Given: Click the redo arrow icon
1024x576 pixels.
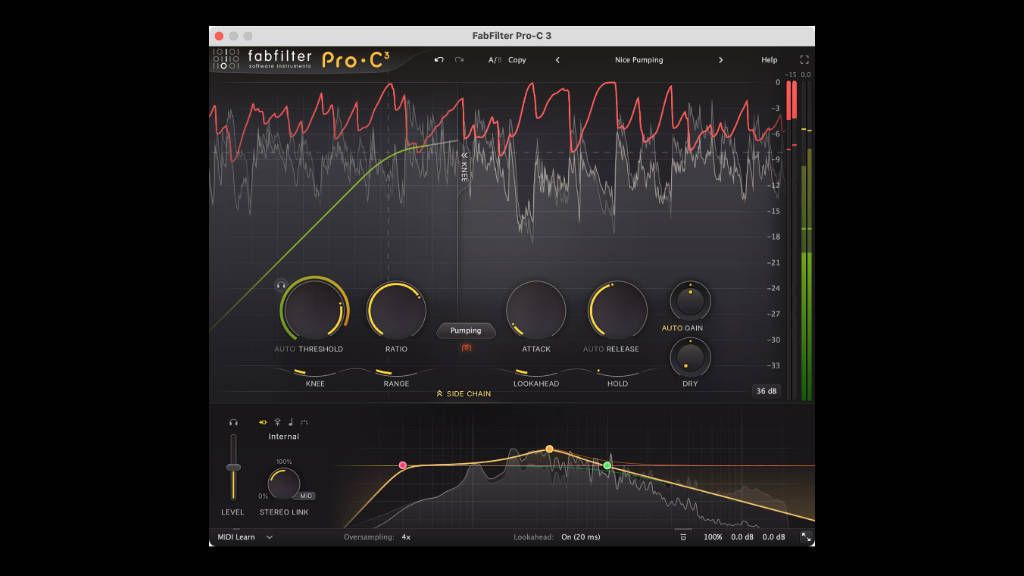Looking at the screenshot, I should 459,60.
